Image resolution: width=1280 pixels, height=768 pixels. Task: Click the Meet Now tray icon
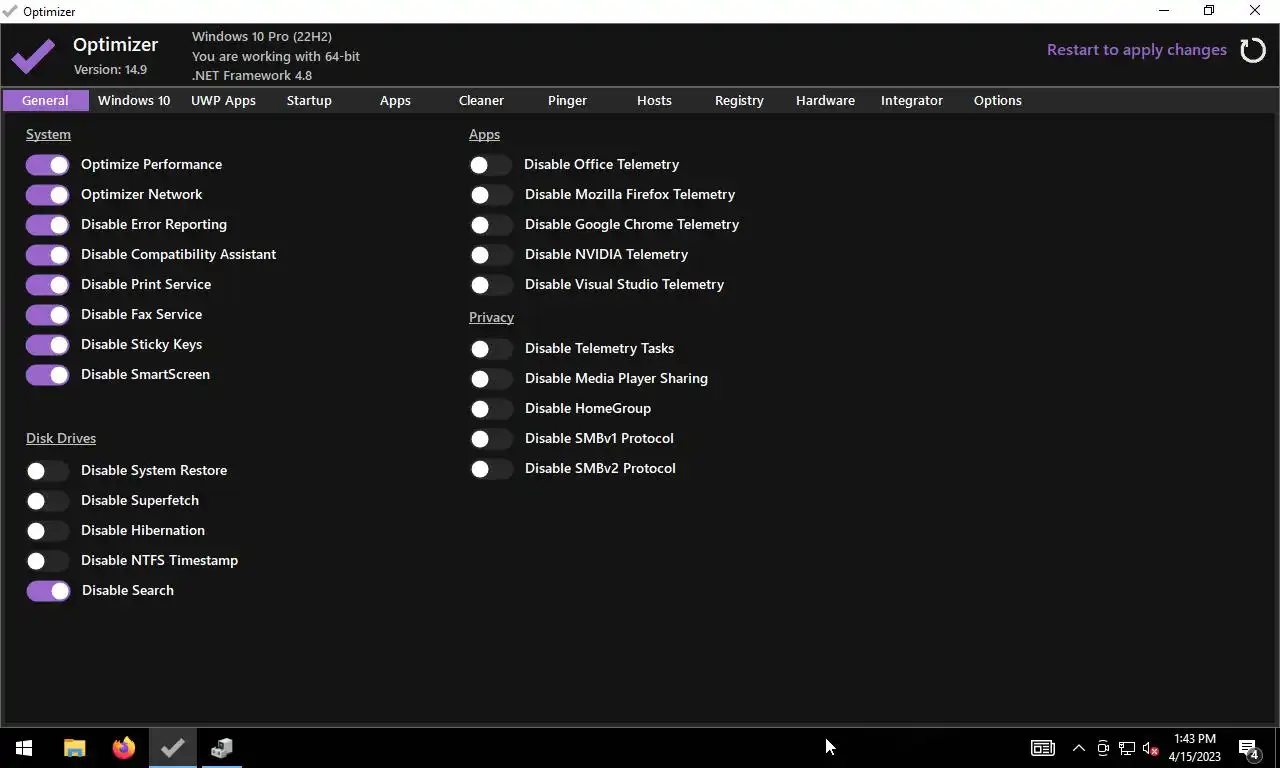coord(1103,748)
